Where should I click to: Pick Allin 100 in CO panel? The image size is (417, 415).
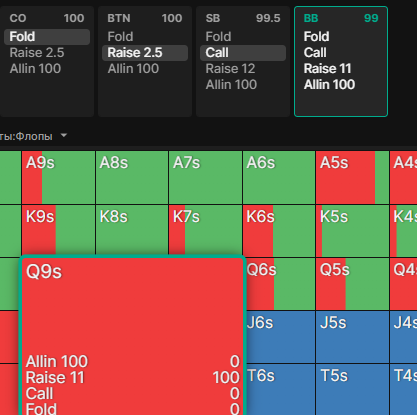point(35,69)
